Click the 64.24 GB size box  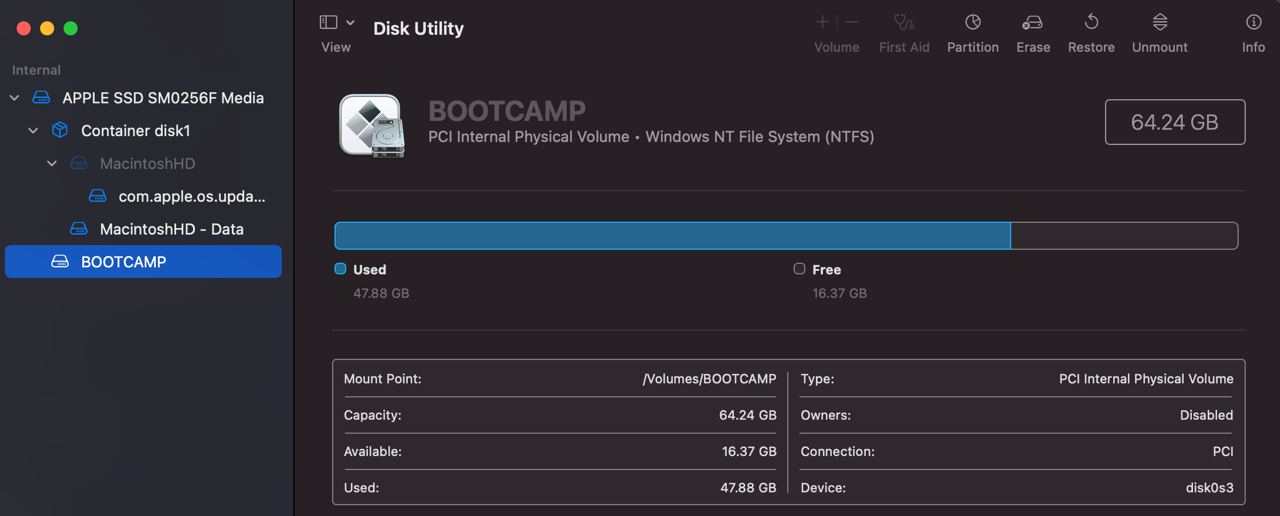(1175, 122)
